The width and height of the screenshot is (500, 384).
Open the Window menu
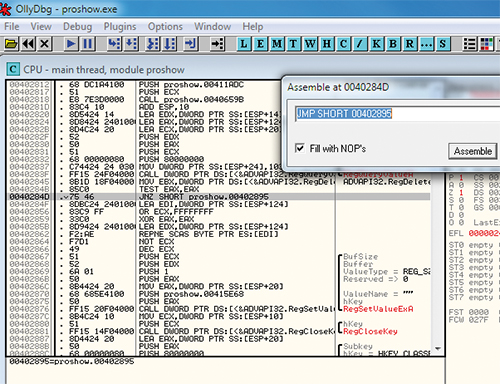pyautogui.click(x=213, y=26)
